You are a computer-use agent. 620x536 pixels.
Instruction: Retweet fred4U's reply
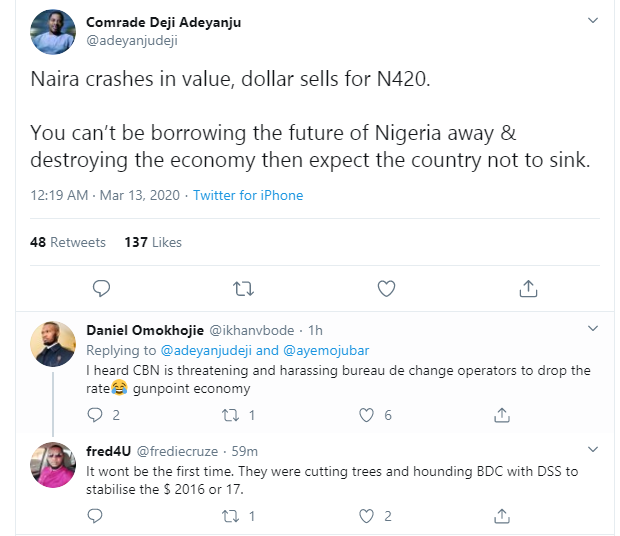(232, 516)
